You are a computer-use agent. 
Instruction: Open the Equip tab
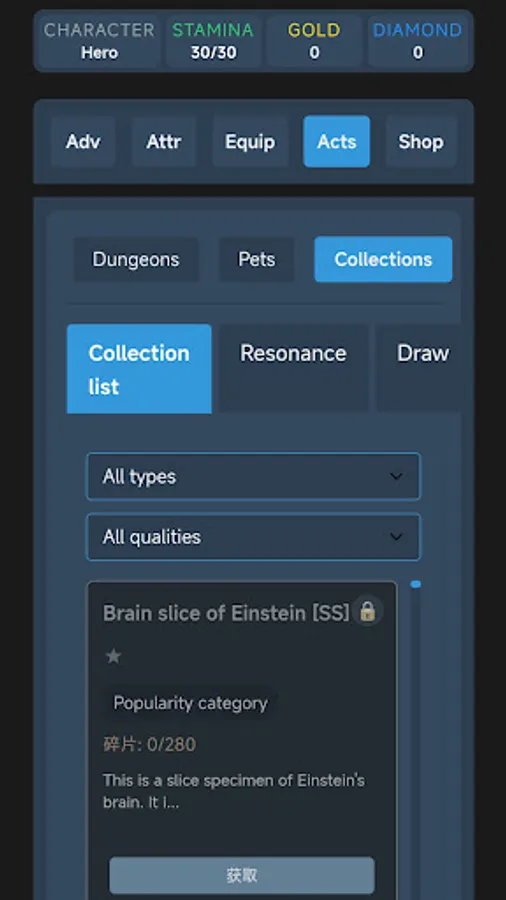tap(250, 142)
